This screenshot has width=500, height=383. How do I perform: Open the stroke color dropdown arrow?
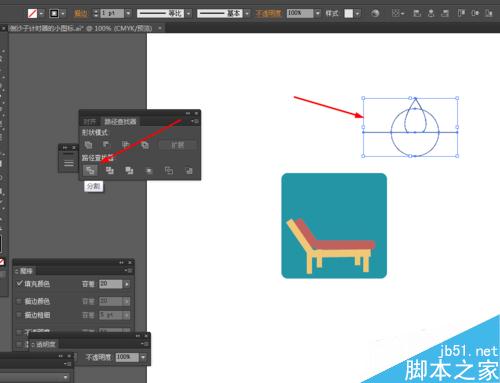(x=63, y=13)
